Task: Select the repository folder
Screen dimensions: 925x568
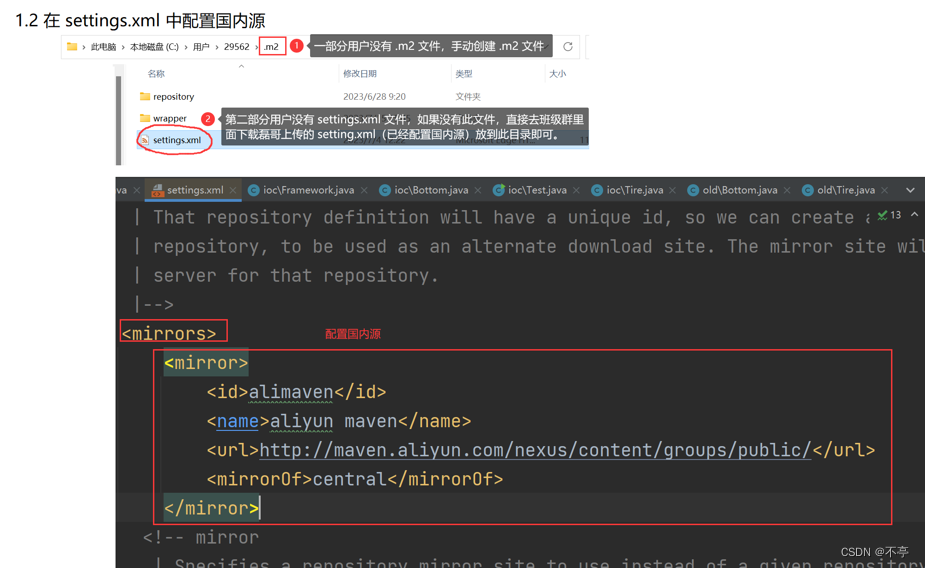Action: tap(173, 97)
